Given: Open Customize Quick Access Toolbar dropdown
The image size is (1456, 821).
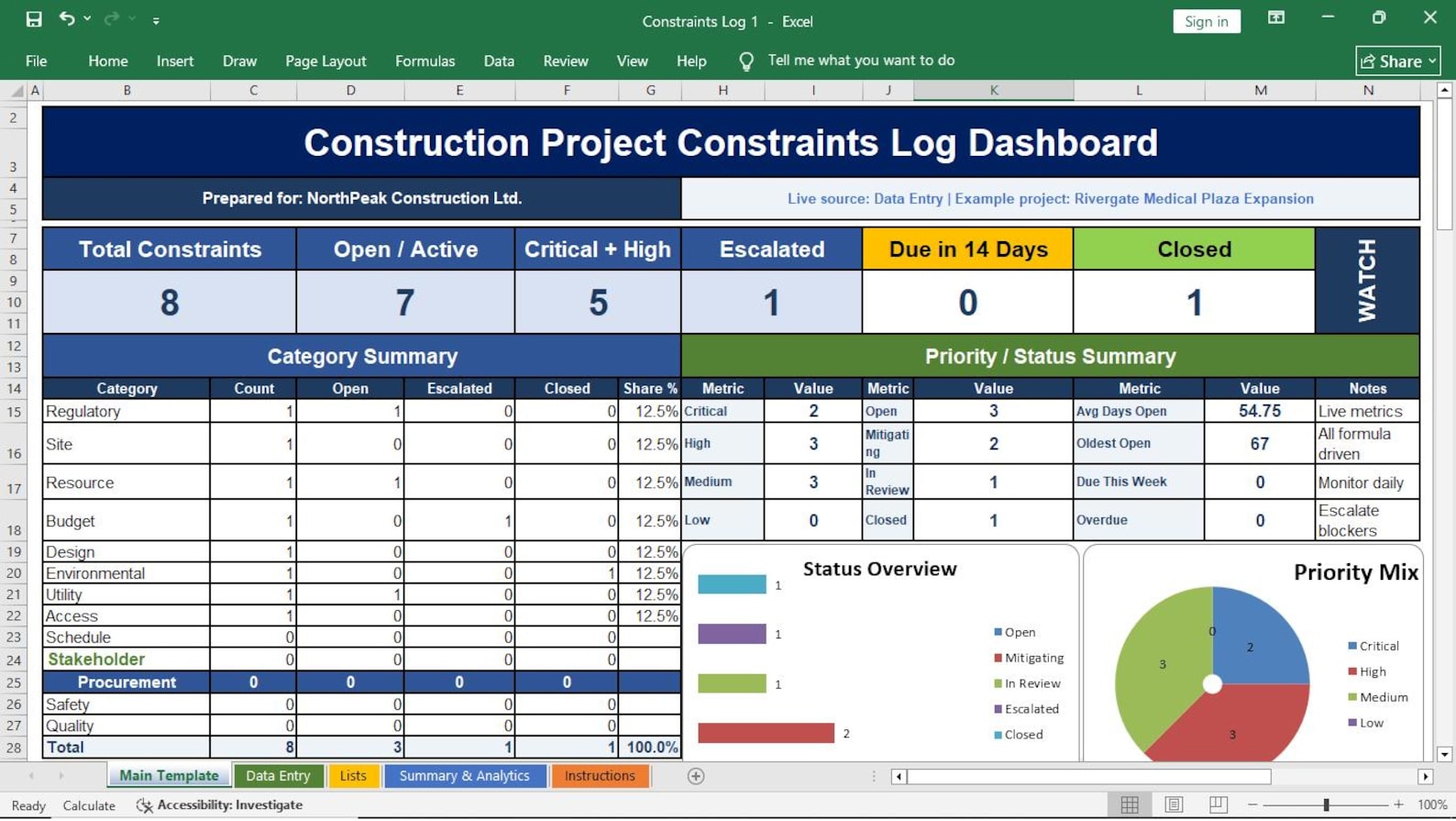Looking at the screenshot, I should [x=156, y=20].
